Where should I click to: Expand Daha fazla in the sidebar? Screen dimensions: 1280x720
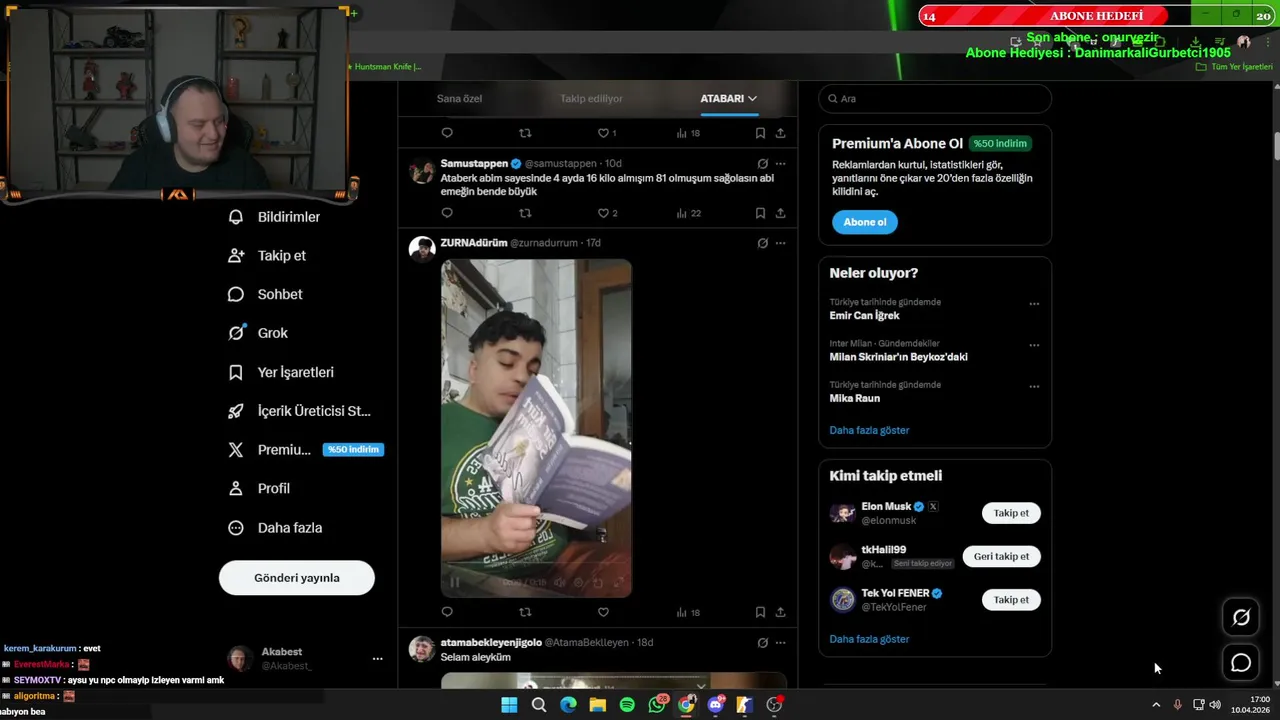pyautogui.click(x=275, y=528)
